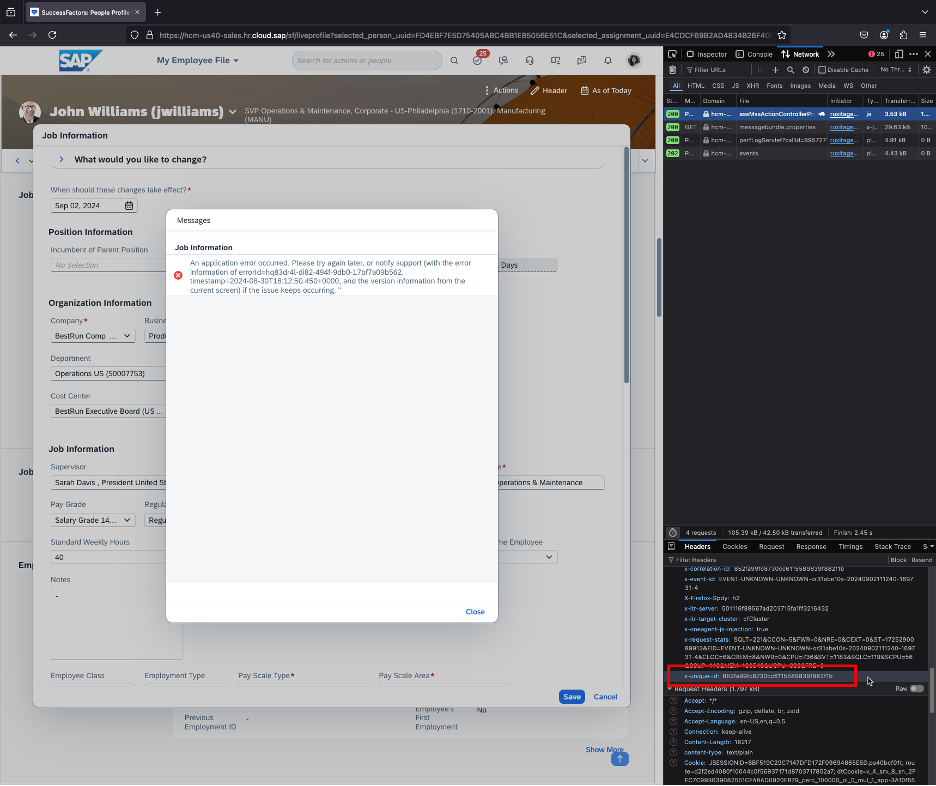Open the Firefox hamburger menu
The width and height of the screenshot is (936, 786).
[x=923, y=35]
